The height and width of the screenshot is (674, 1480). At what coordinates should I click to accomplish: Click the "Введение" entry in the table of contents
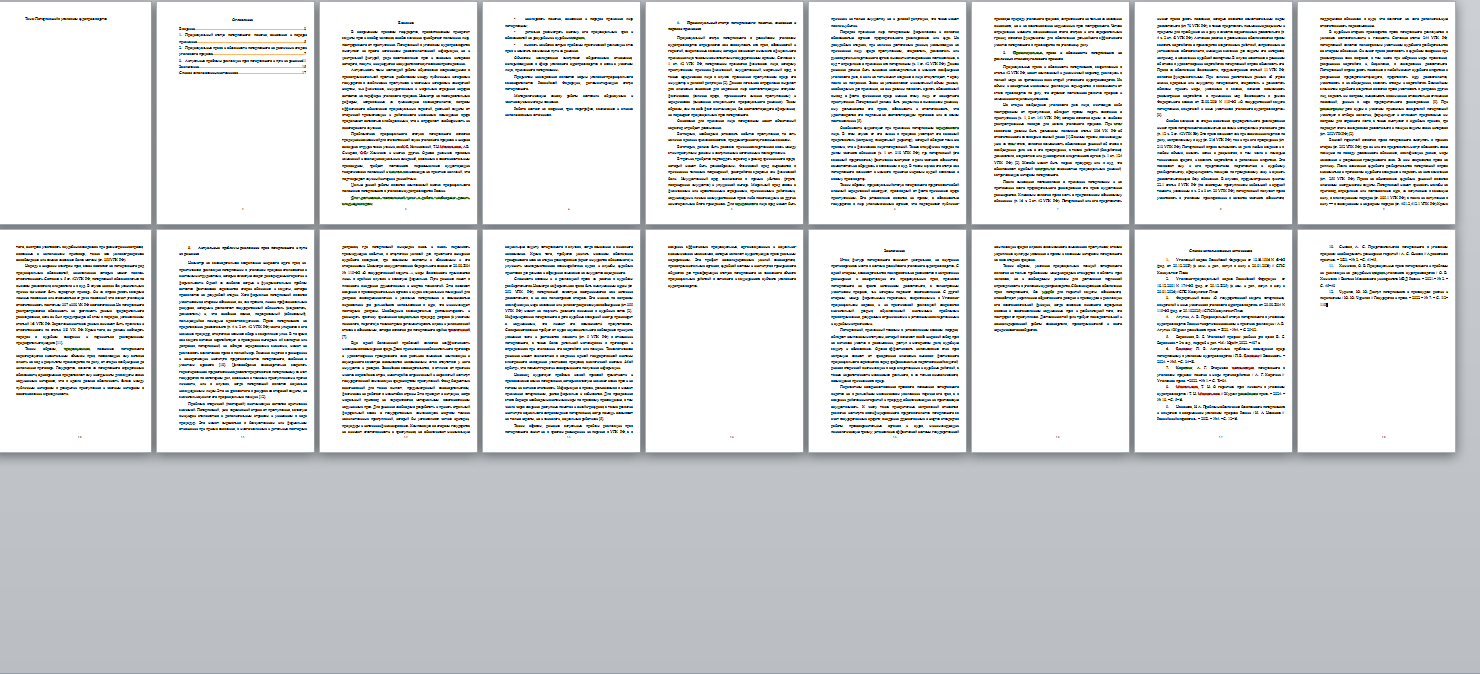tap(242, 31)
